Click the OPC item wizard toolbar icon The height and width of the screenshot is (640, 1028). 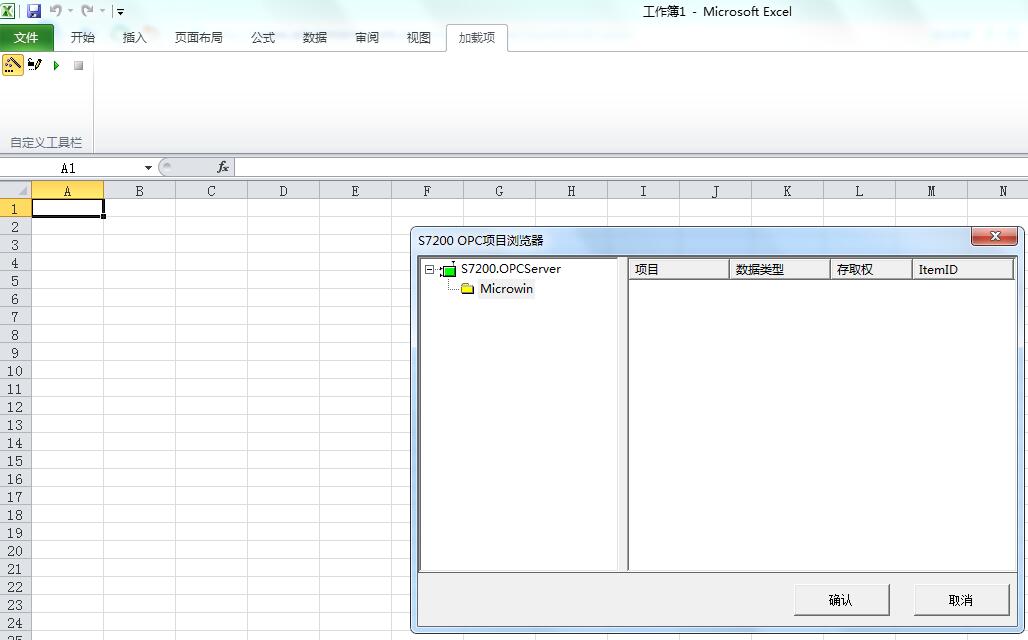click(x=12, y=65)
